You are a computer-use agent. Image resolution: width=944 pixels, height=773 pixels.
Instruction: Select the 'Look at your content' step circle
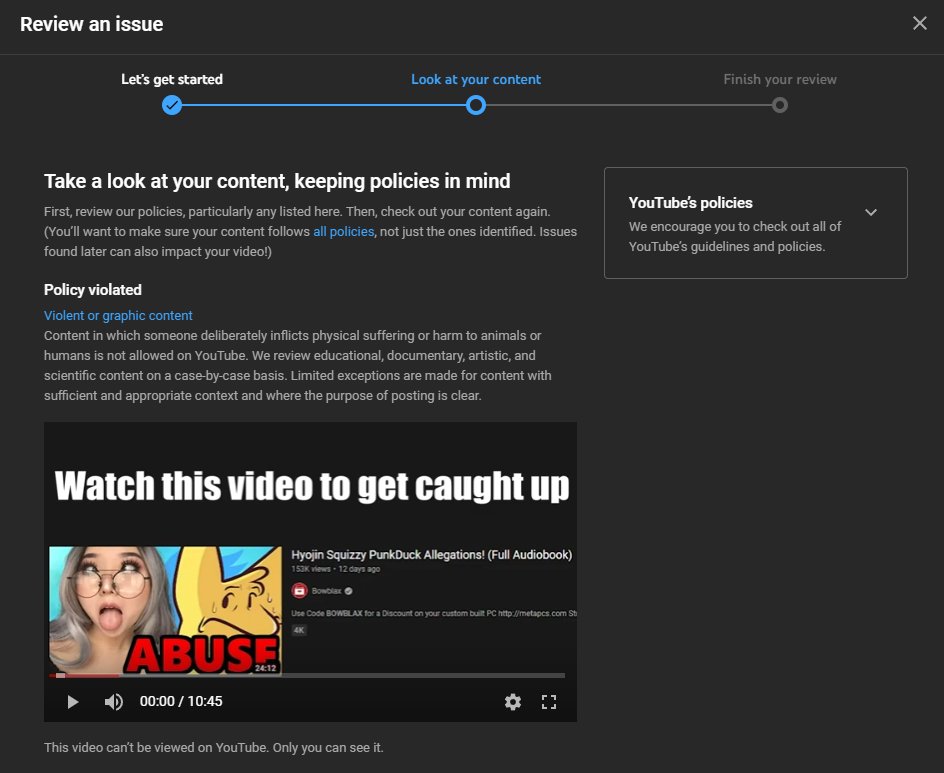click(476, 105)
